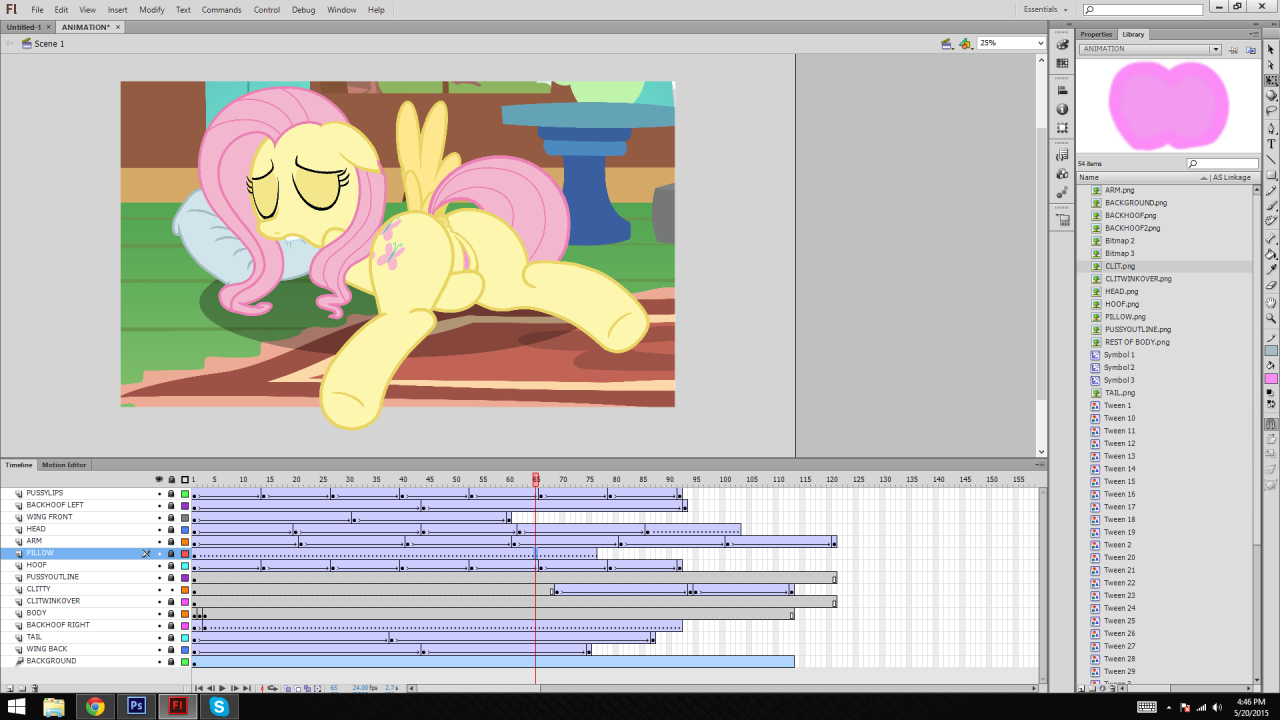Toggle visibility of the BACKGROUND layer
This screenshot has height=720, width=1280.
click(159, 661)
